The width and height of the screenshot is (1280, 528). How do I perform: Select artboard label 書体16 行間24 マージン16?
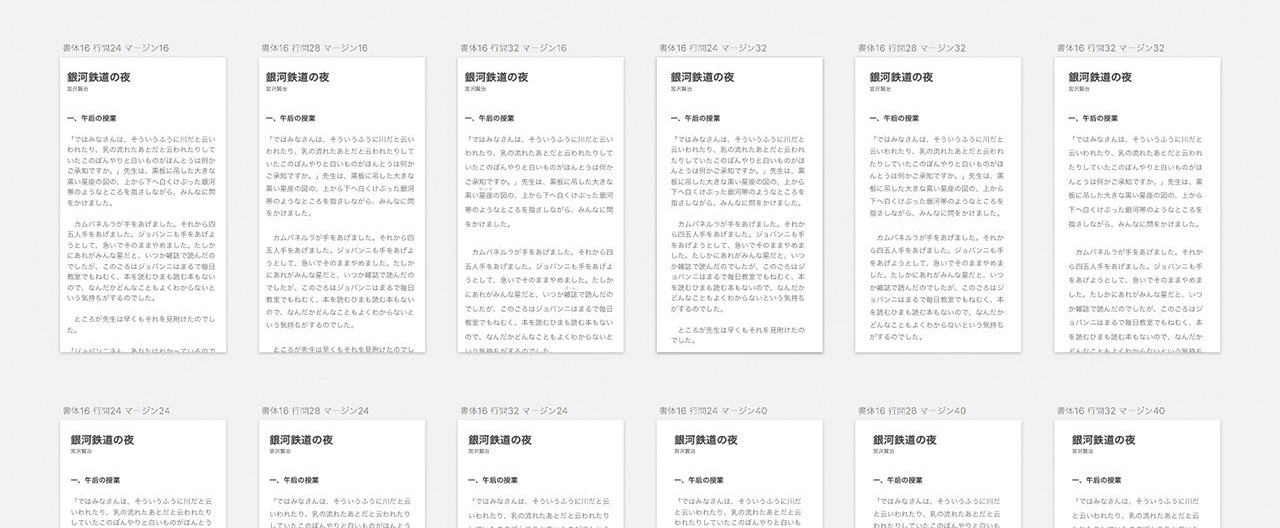pos(115,48)
